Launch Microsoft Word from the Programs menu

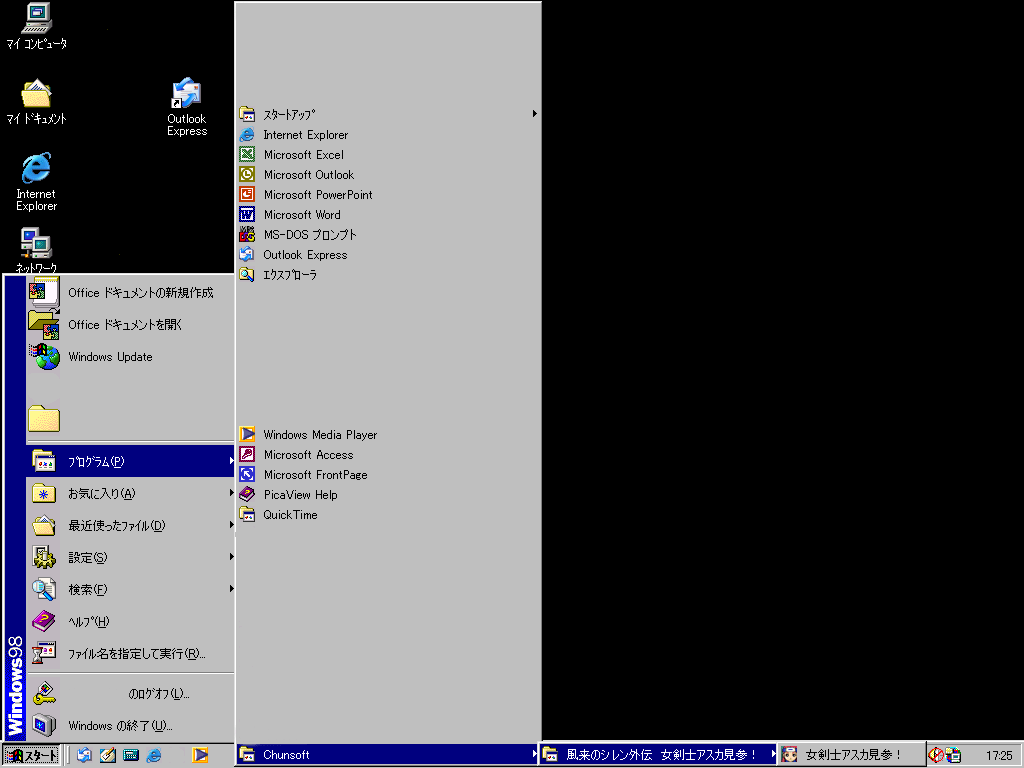388,215
